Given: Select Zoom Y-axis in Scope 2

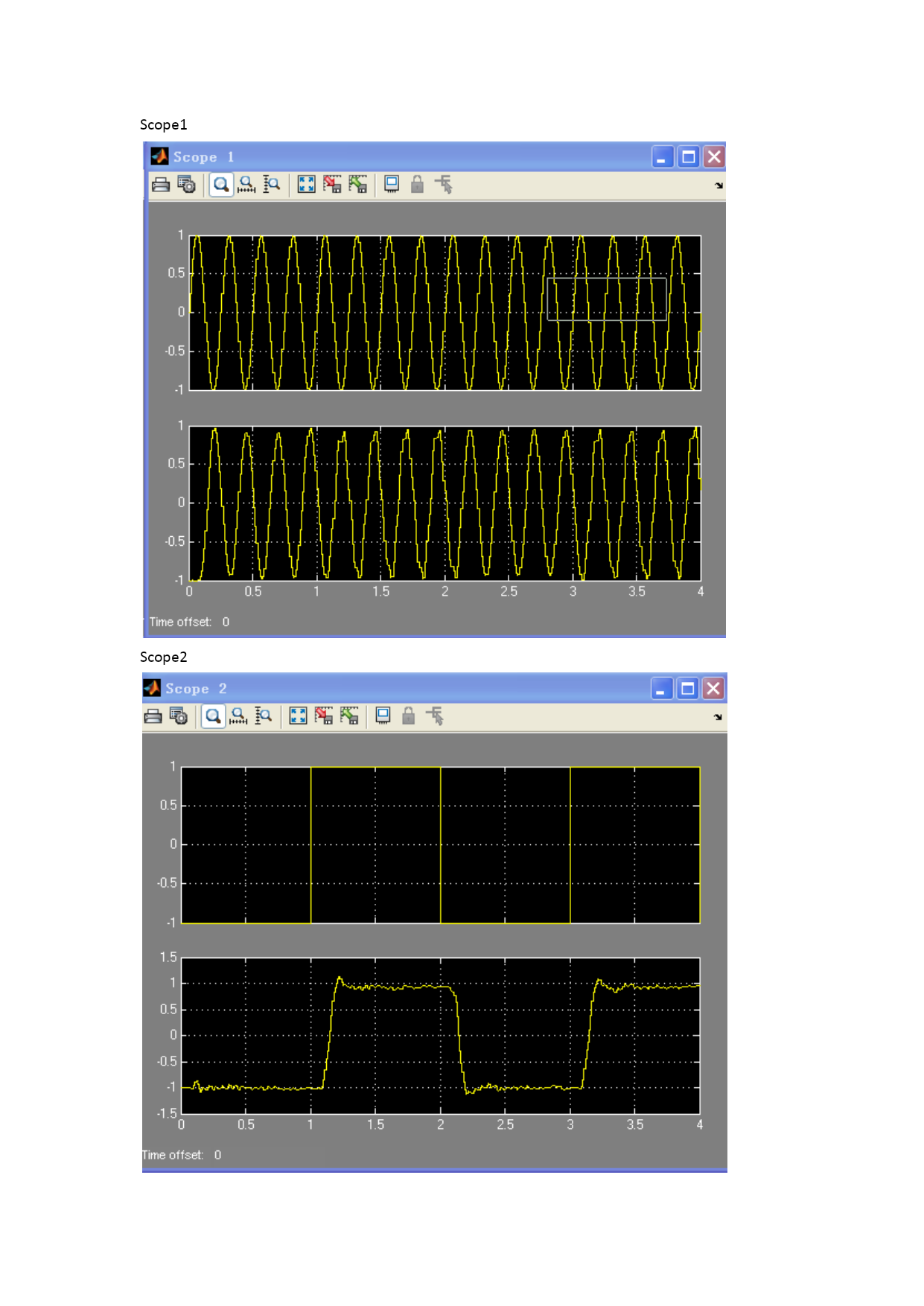Looking at the screenshot, I should pyautogui.click(x=264, y=716).
